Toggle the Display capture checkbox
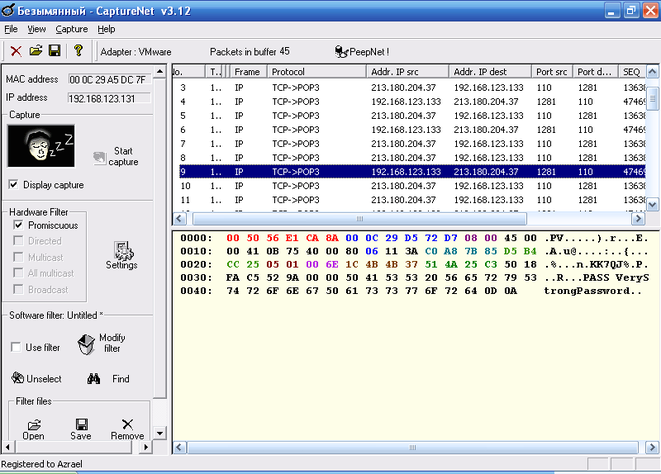The image size is (661, 474). pos(13,185)
